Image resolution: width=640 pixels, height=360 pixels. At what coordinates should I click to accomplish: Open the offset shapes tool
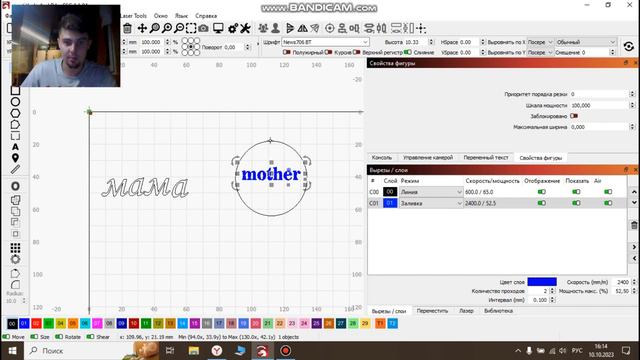pyautogui.click(x=15, y=186)
